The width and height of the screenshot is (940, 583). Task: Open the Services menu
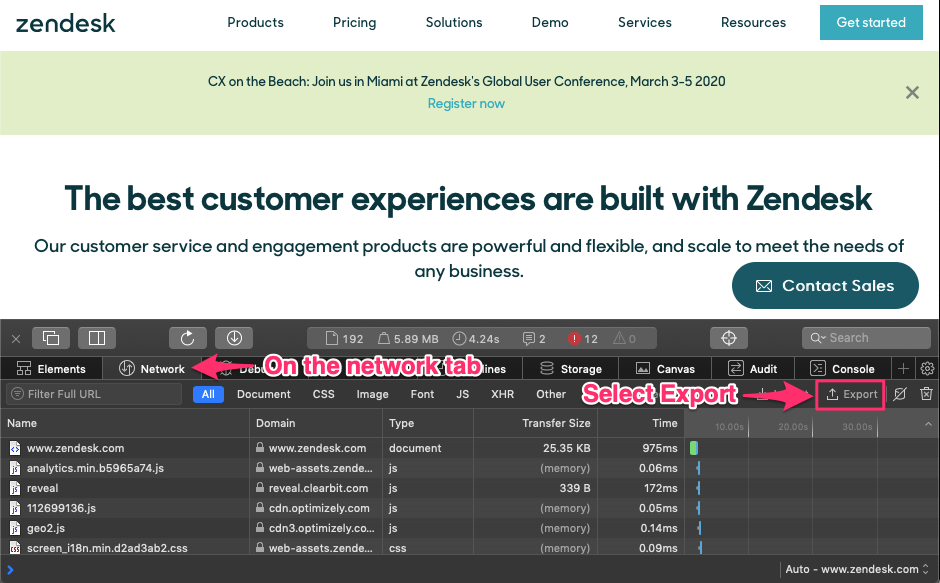(644, 23)
